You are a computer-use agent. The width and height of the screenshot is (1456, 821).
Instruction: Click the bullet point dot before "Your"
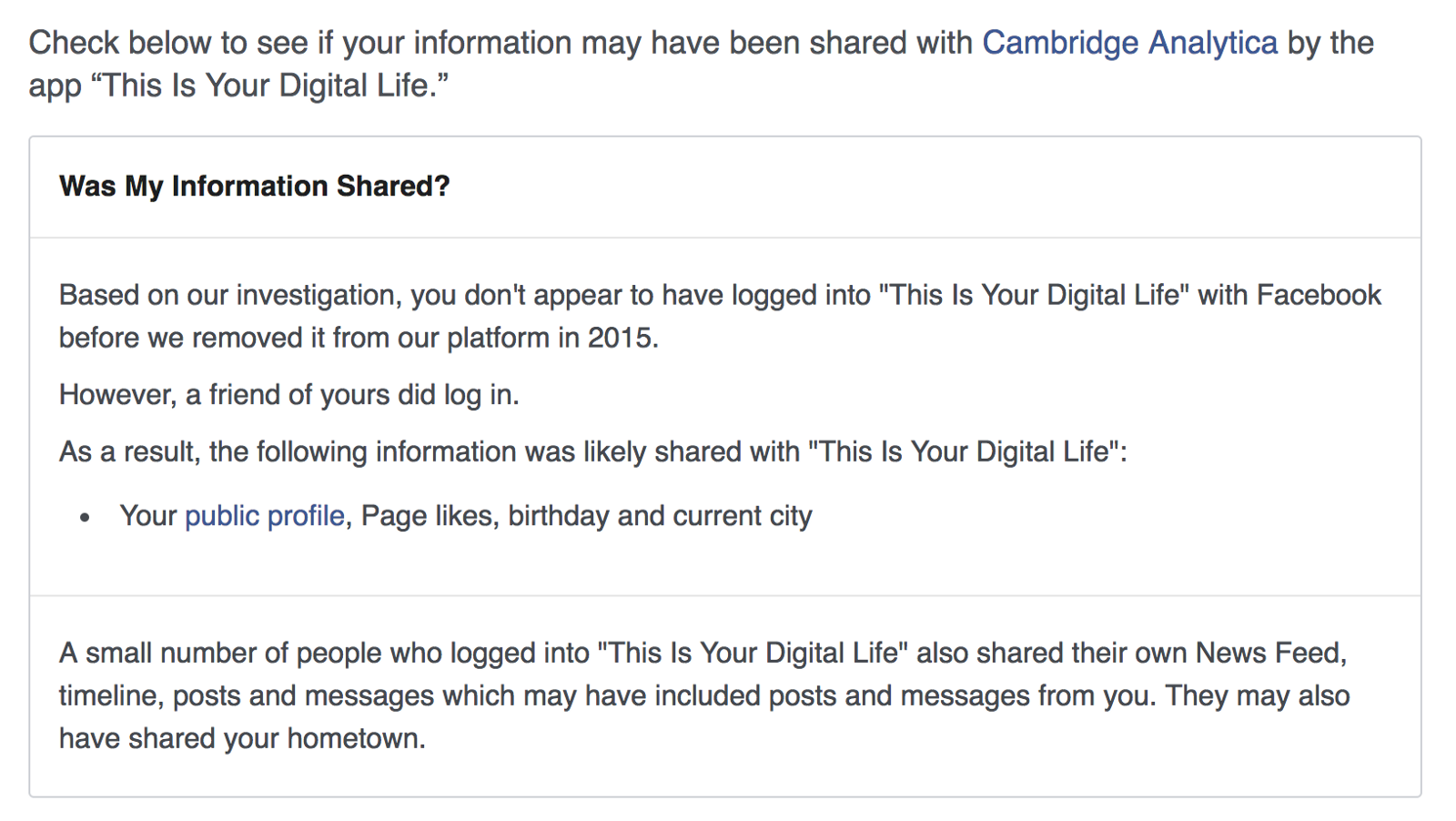coord(85,518)
